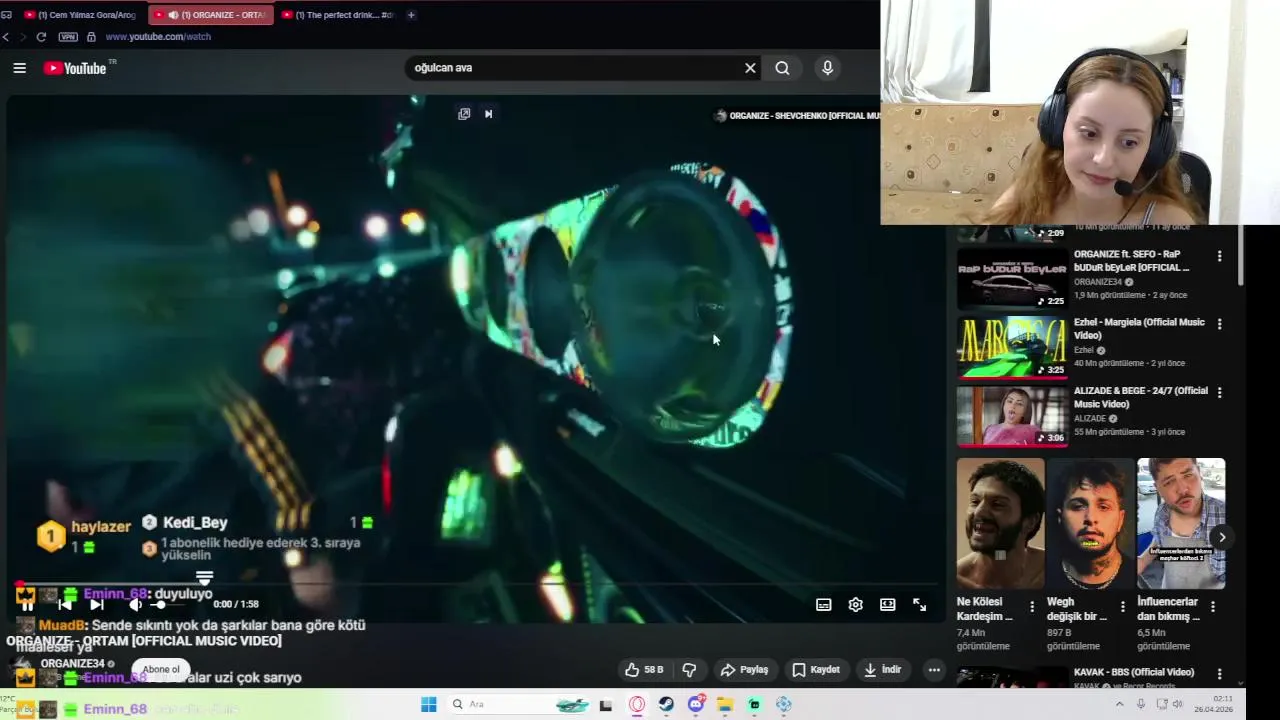Viewport: 1280px width, 720px height.
Task: Pop out the video with the detach icon
Action: [x=464, y=114]
